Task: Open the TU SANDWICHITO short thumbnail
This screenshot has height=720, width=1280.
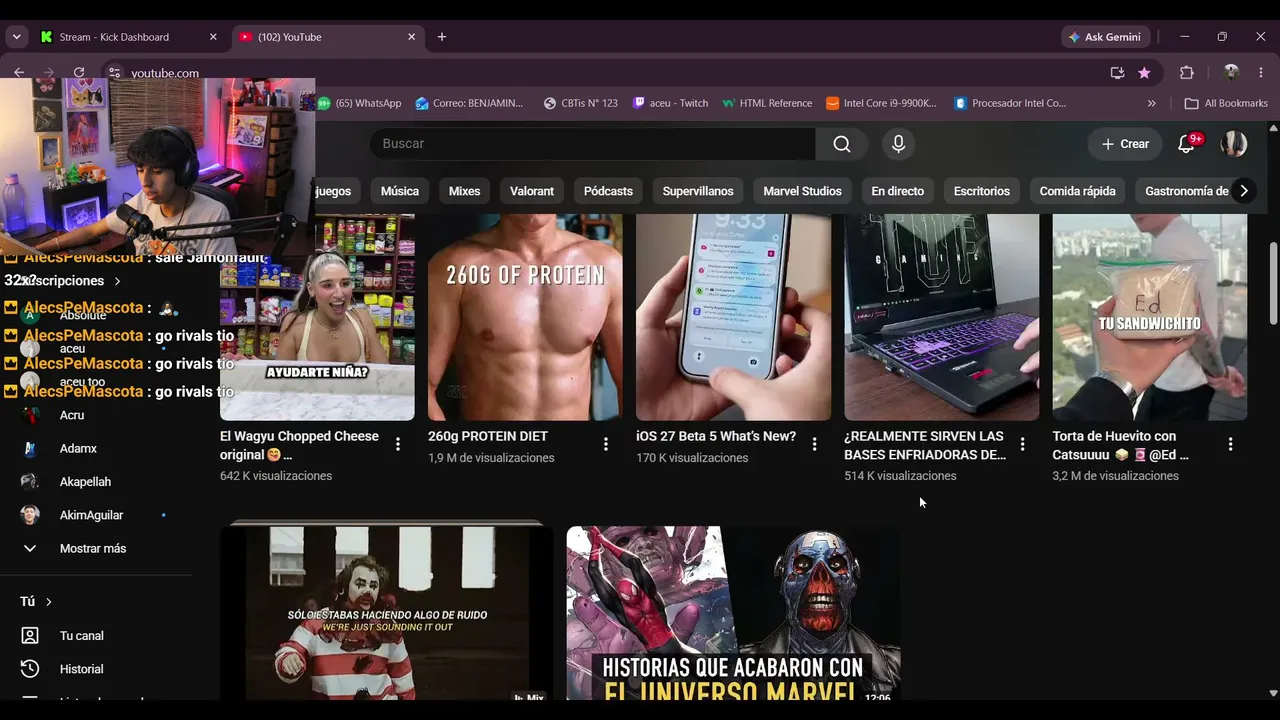Action: pyautogui.click(x=1150, y=317)
